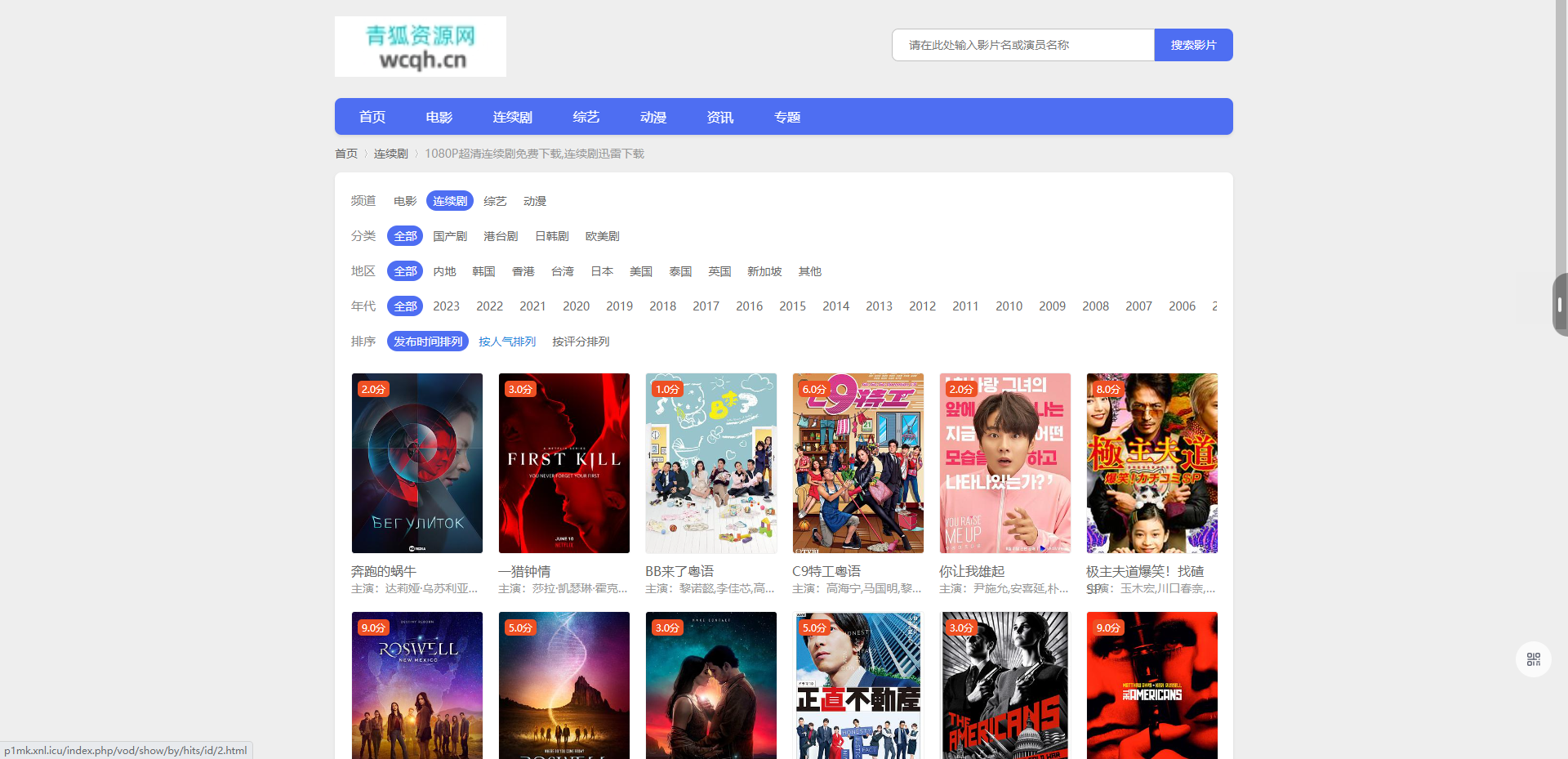Select 动漫 in the 频道 filter row

(x=535, y=201)
